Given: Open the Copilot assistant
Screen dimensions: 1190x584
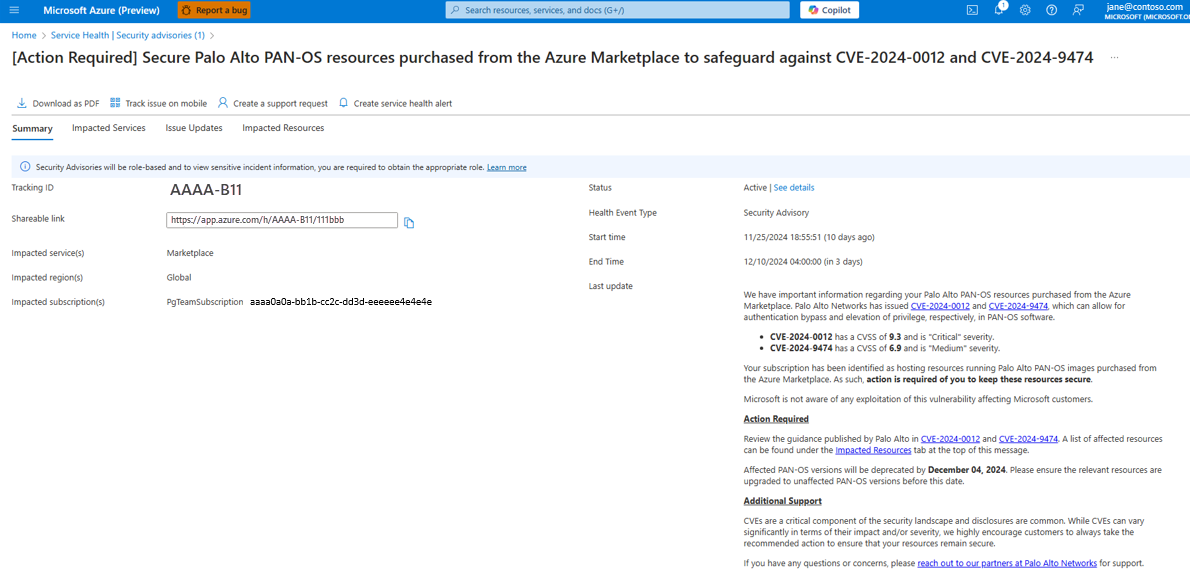Looking at the screenshot, I should (830, 10).
